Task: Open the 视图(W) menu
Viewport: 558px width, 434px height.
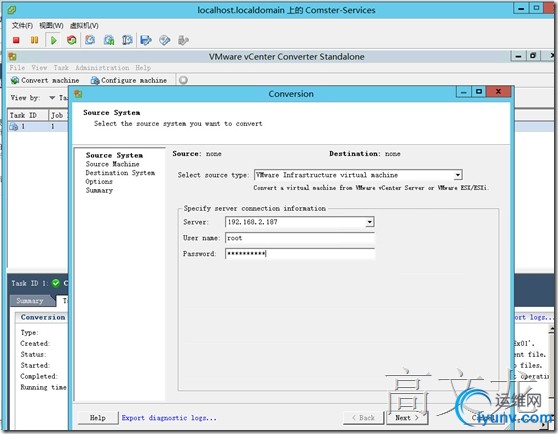Action: click(x=51, y=26)
